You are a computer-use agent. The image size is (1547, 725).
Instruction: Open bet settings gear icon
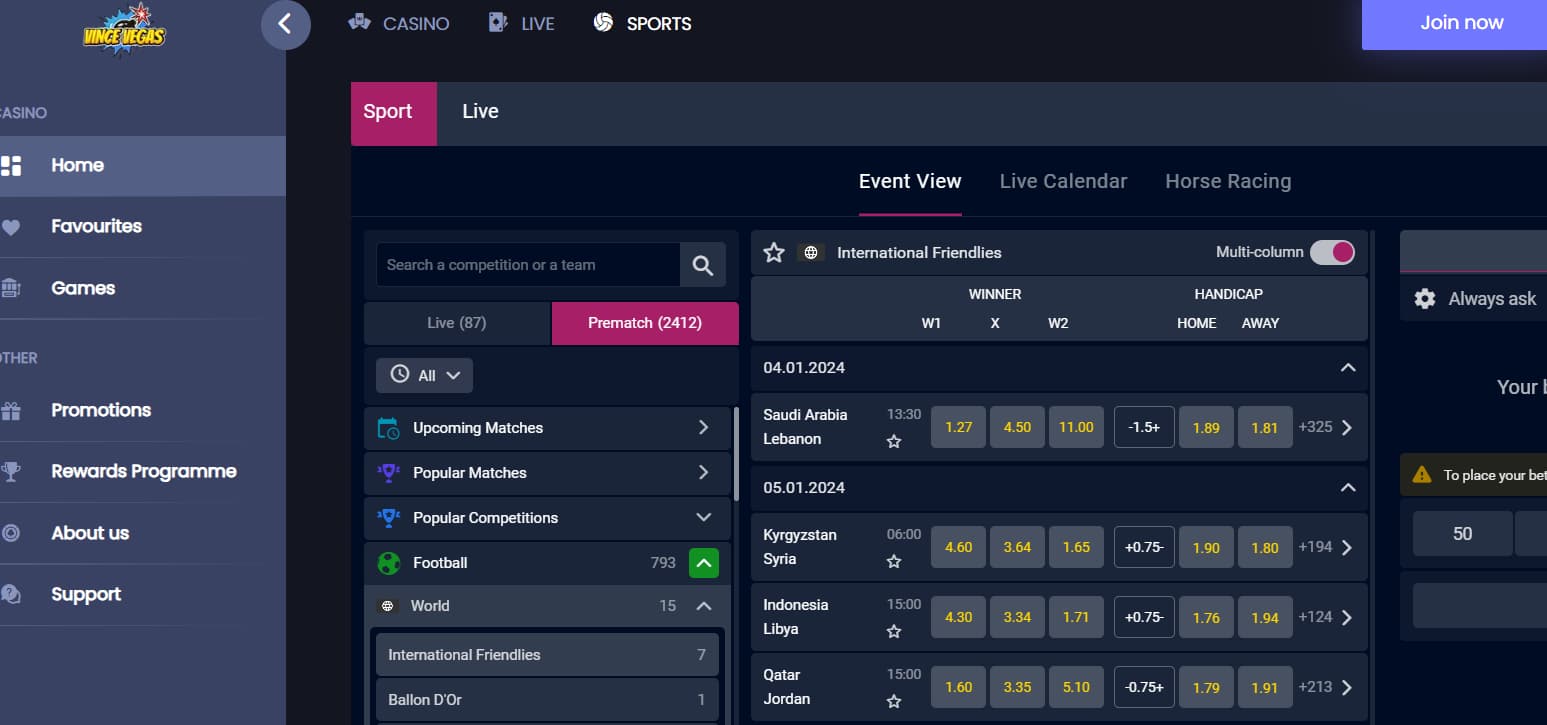(1424, 299)
